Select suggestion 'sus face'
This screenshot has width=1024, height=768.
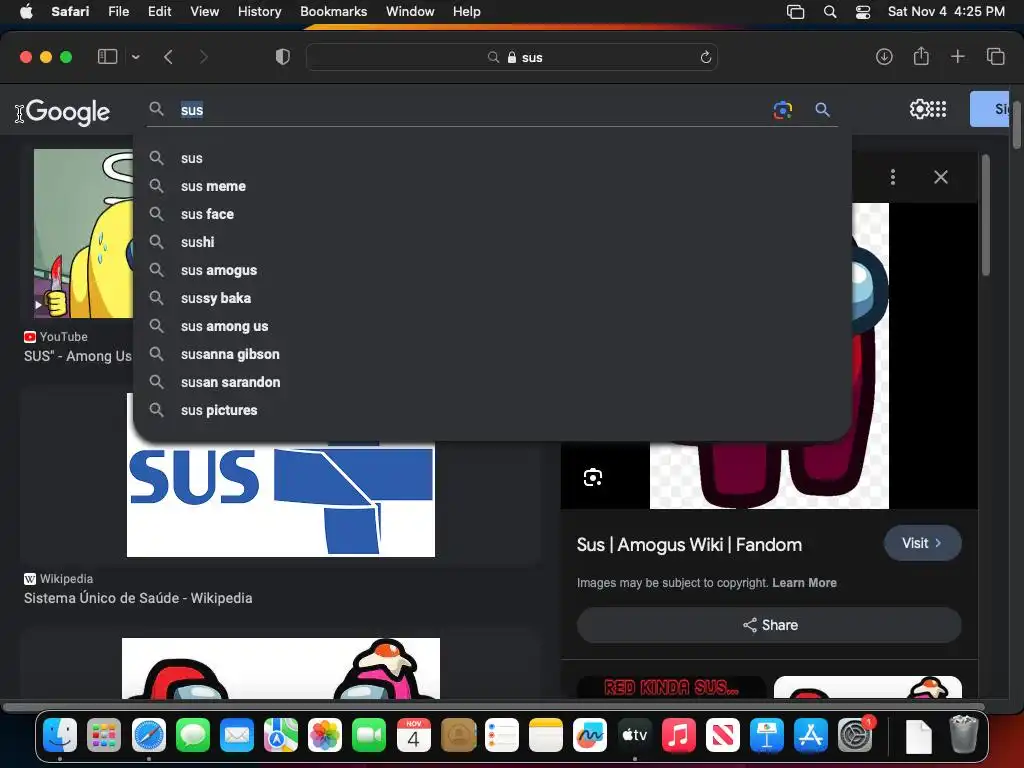pos(492,214)
